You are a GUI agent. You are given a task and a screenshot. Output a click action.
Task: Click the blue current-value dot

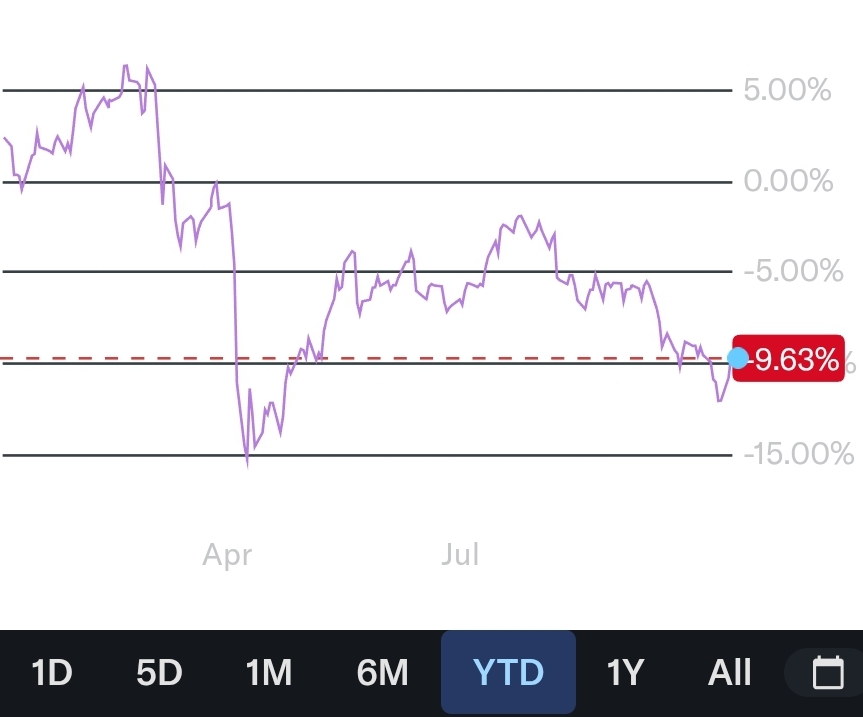738,358
